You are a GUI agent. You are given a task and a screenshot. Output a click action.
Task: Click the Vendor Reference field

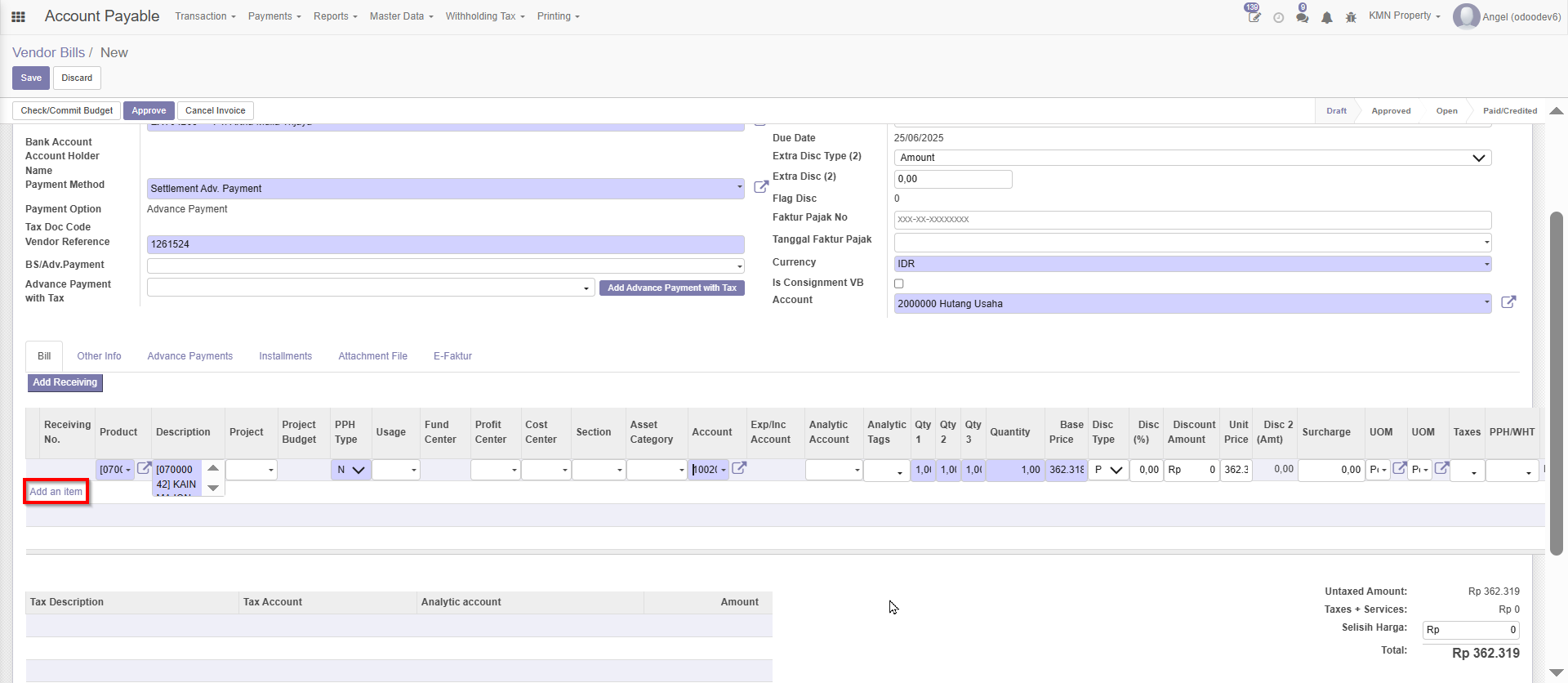[445, 244]
